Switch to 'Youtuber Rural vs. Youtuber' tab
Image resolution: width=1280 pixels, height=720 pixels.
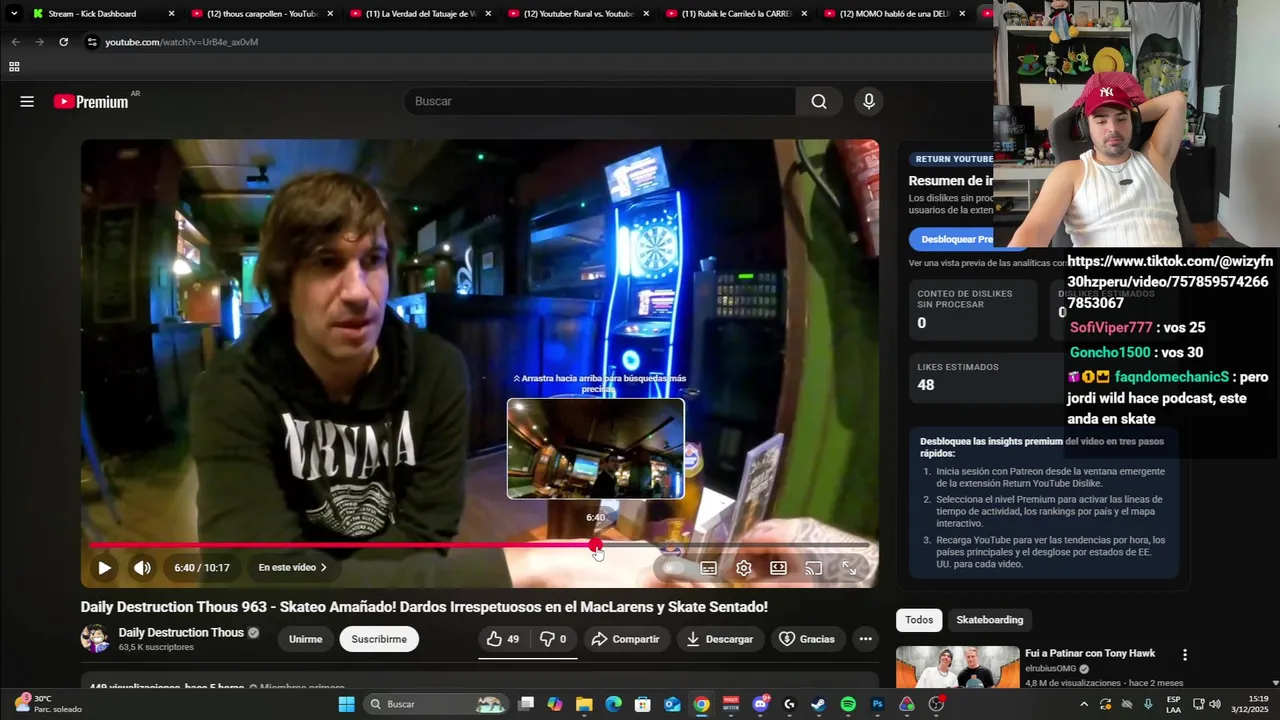(x=578, y=14)
